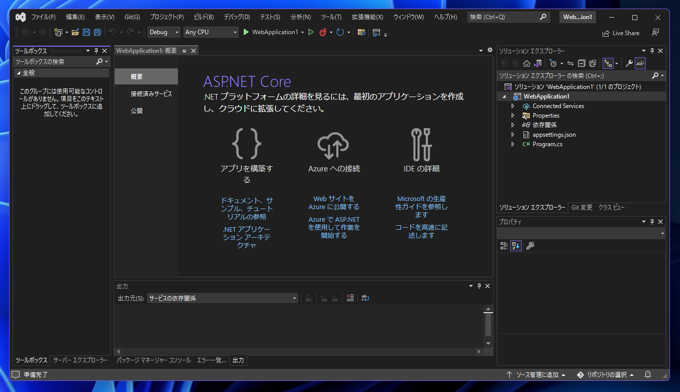Click Sync with Active Document arrows icon

pos(570,63)
